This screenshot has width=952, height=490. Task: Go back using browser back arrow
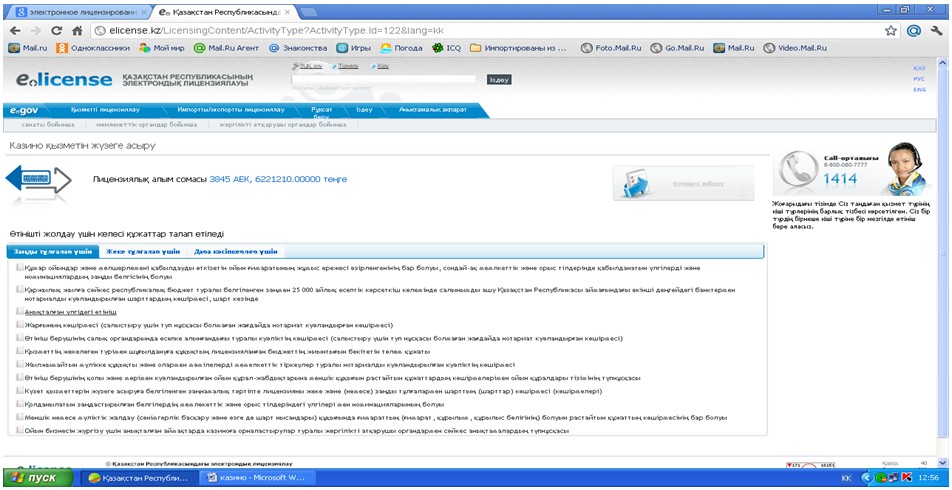[15, 30]
